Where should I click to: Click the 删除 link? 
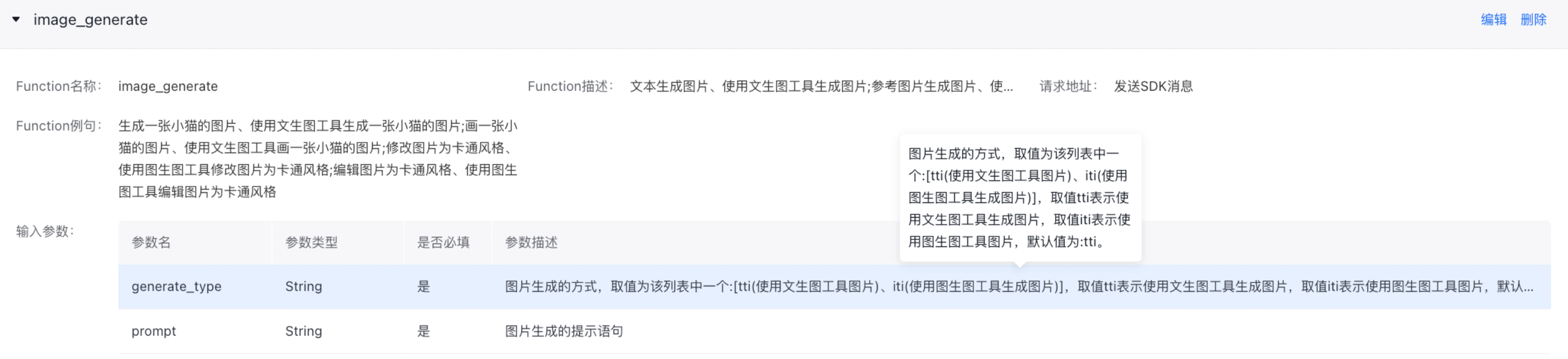(x=1533, y=19)
